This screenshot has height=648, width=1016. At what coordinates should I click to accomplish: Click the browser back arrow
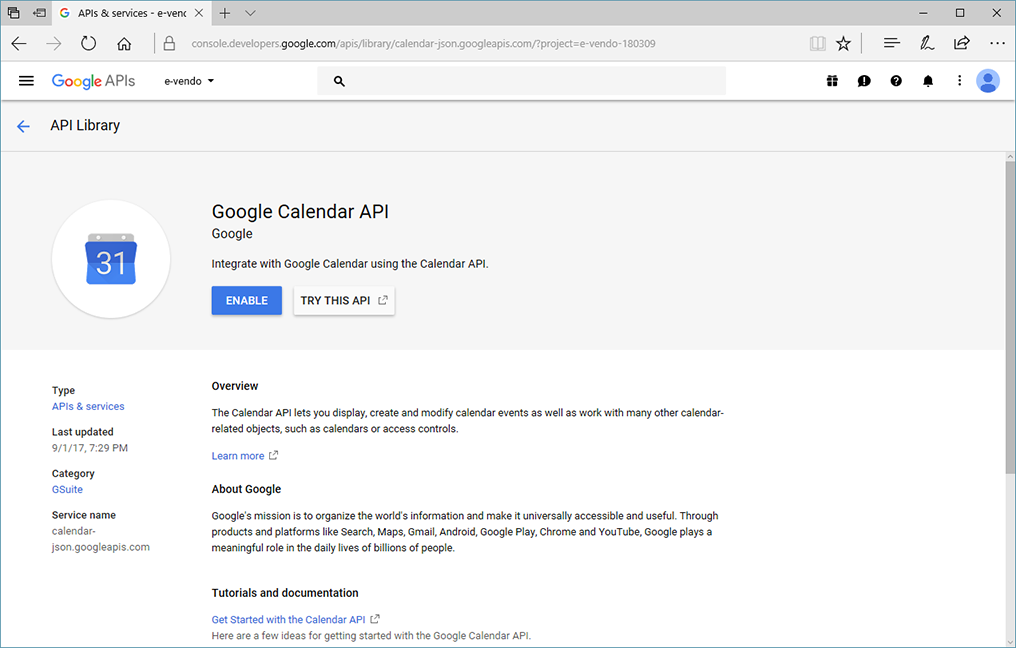(x=19, y=43)
